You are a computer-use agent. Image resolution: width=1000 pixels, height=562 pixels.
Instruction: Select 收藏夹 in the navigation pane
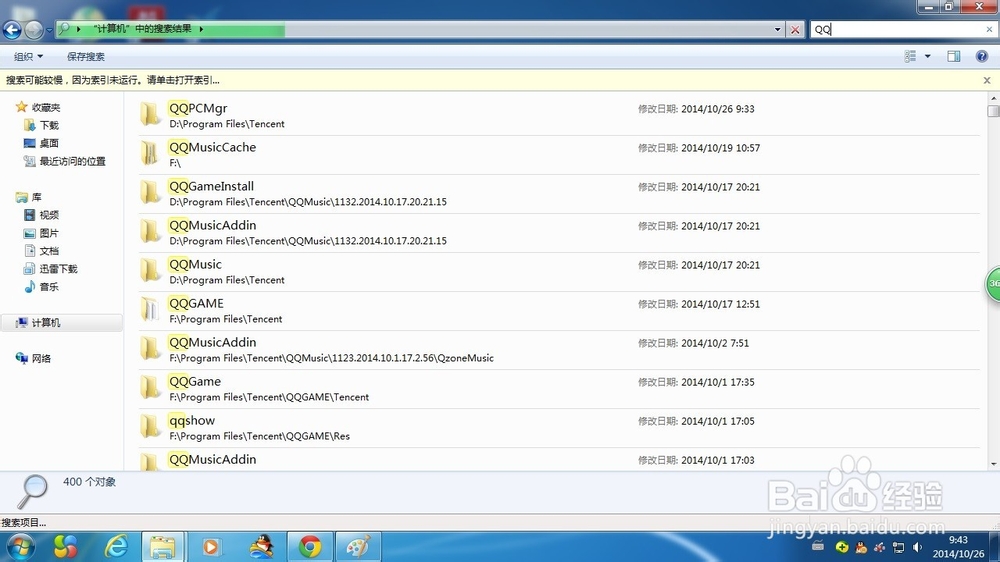click(38, 107)
